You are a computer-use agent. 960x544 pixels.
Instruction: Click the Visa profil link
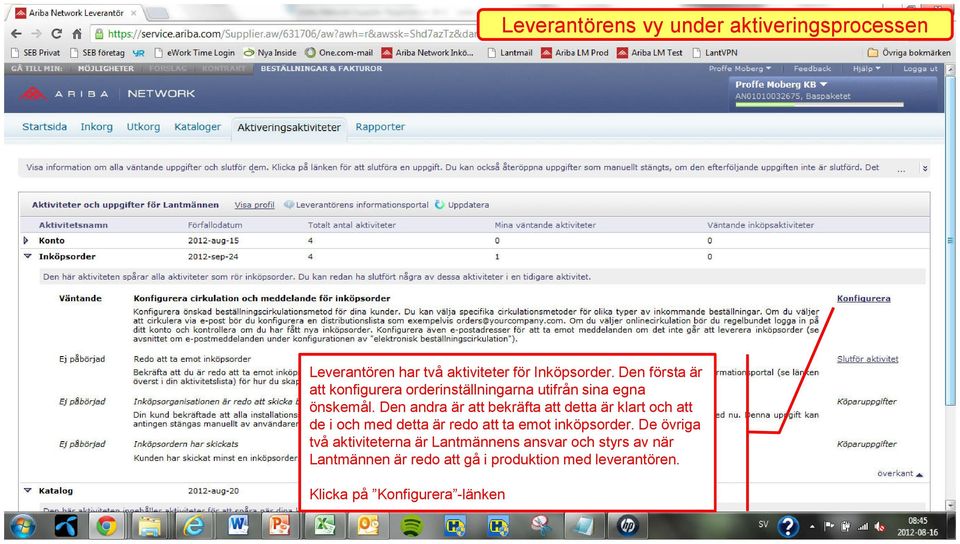(x=254, y=205)
